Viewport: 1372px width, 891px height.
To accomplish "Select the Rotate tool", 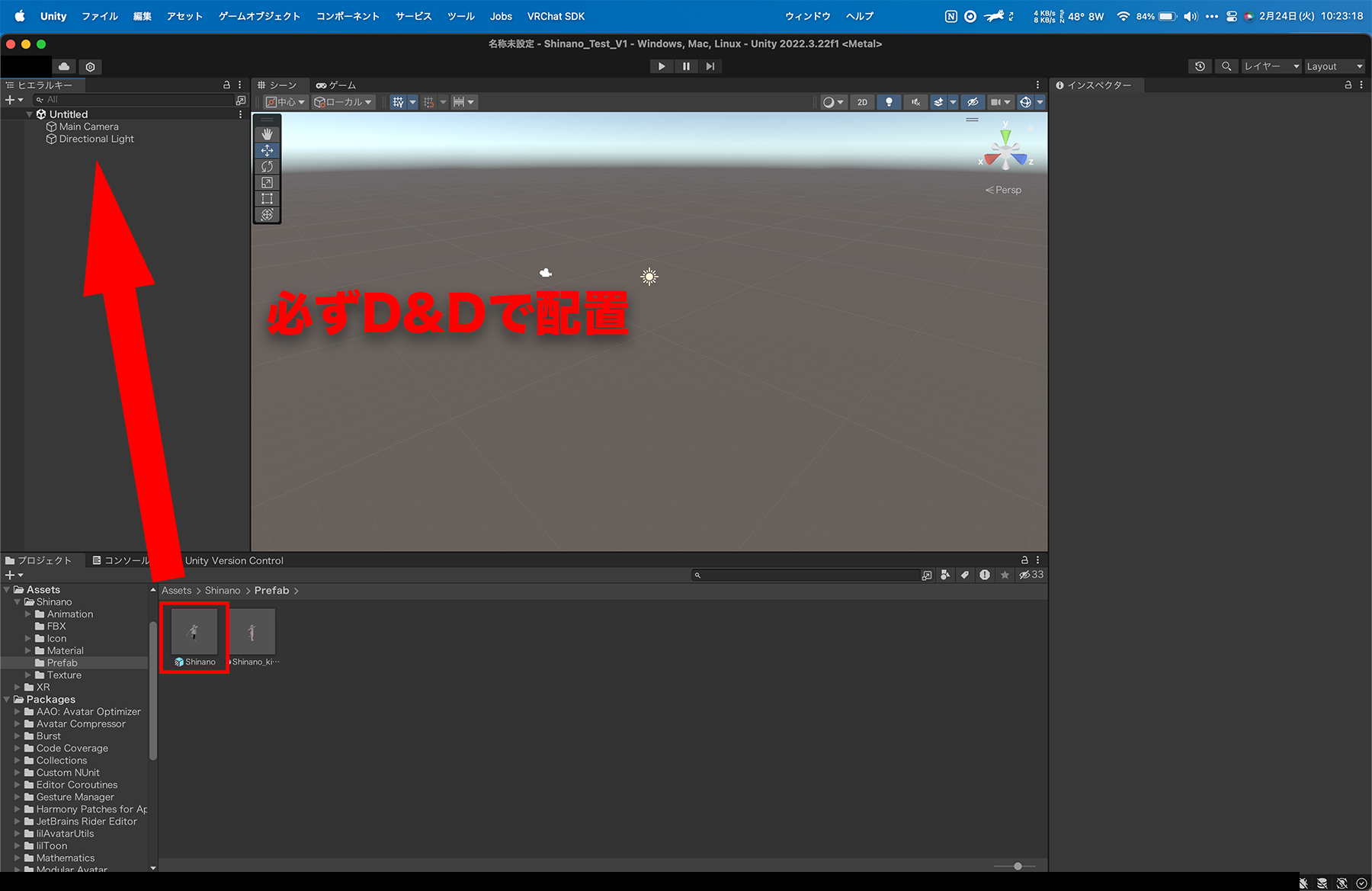I will [x=267, y=166].
